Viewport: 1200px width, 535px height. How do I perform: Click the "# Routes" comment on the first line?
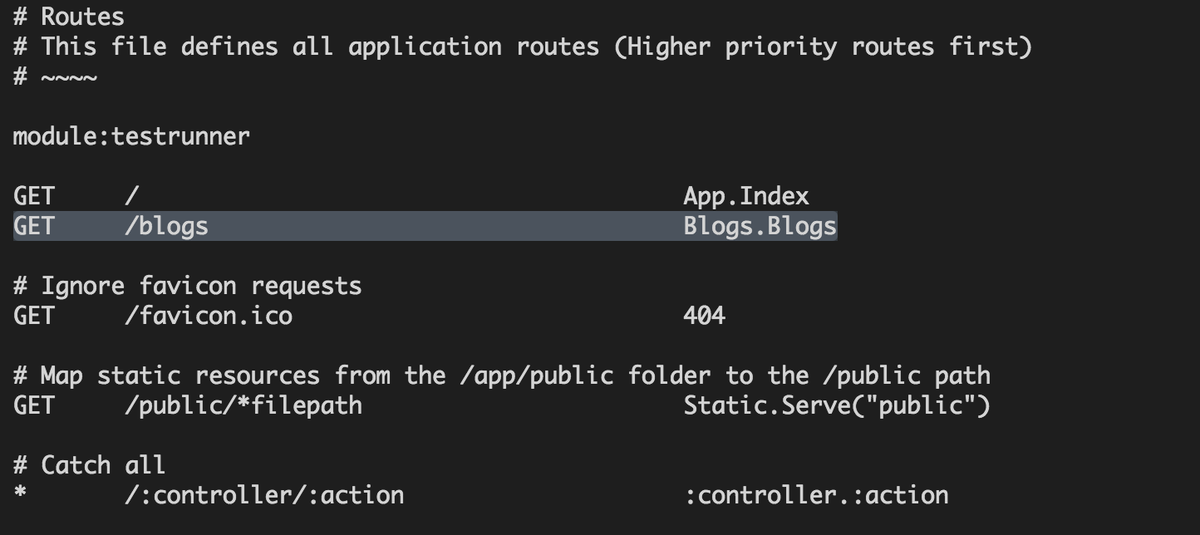[x=68, y=16]
